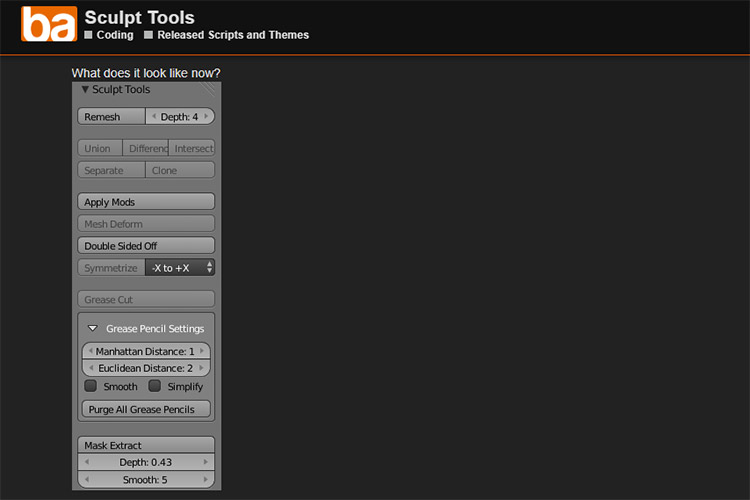Image resolution: width=750 pixels, height=500 pixels.
Task: Click the BlenderArtists 'ba' logo
Action: point(49,24)
